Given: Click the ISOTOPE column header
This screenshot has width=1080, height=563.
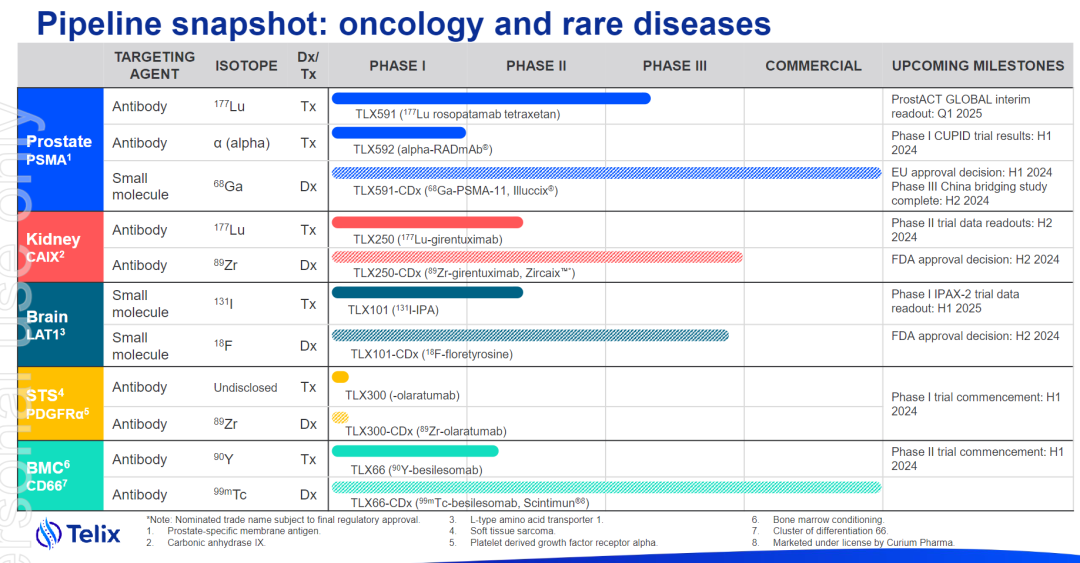Looking at the screenshot, I should [246, 66].
